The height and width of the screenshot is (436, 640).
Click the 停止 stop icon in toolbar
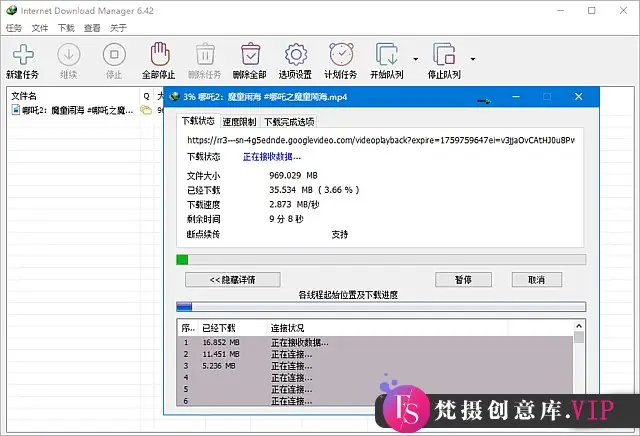114,54
